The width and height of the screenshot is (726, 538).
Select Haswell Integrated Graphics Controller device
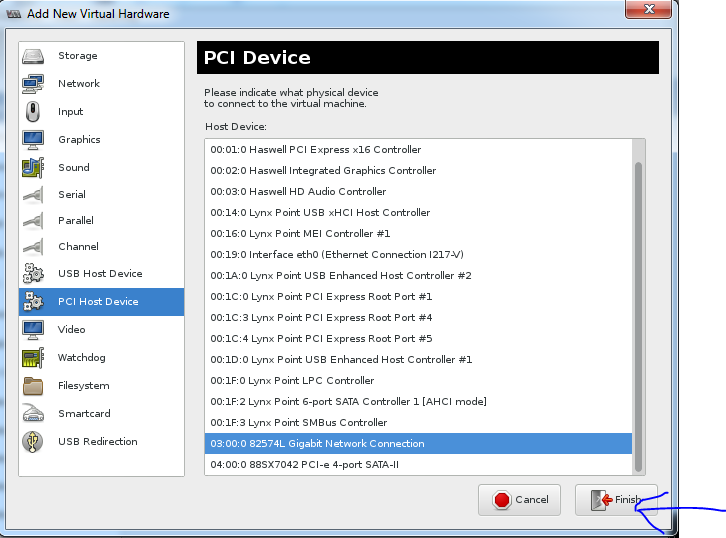(x=418, y=171)
